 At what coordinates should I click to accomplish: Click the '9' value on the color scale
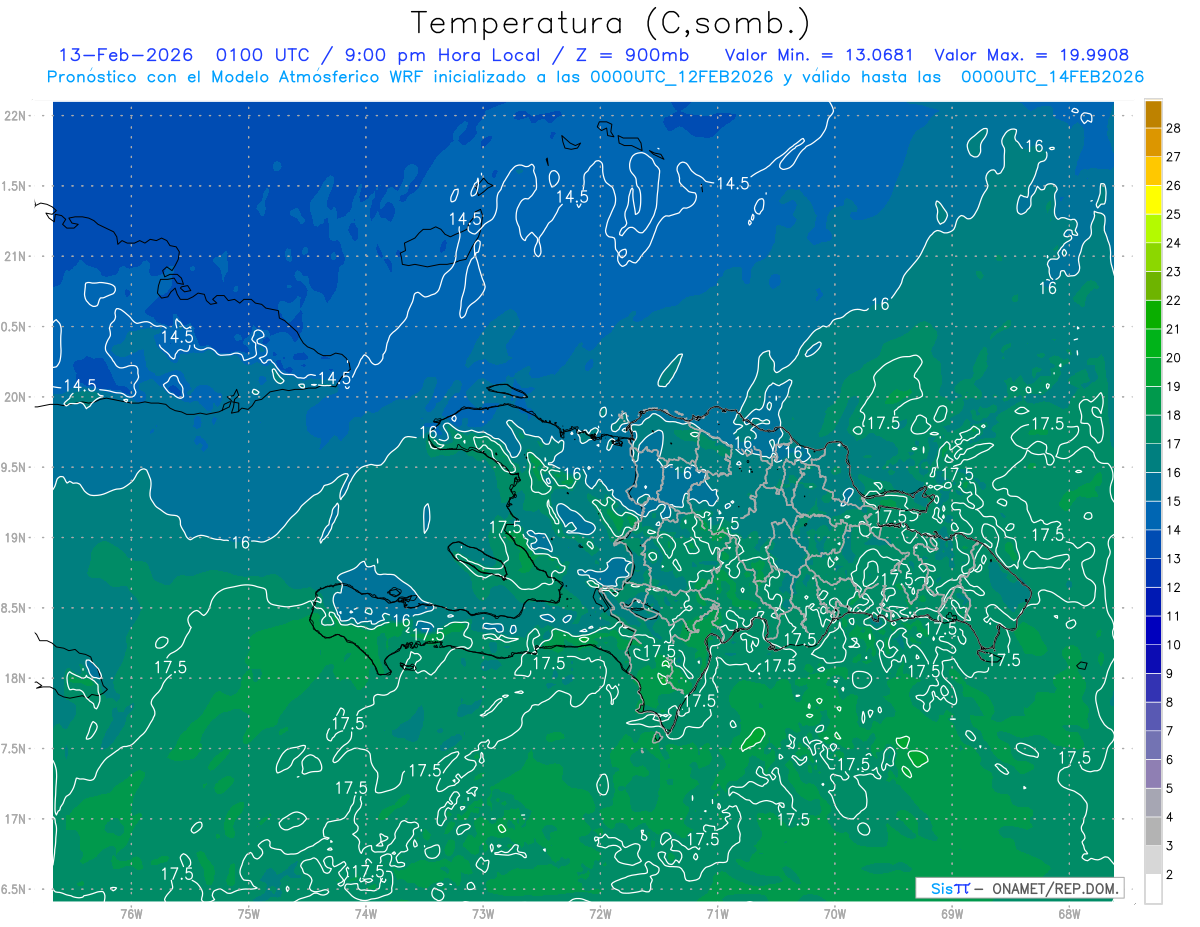coord(1171,673)
